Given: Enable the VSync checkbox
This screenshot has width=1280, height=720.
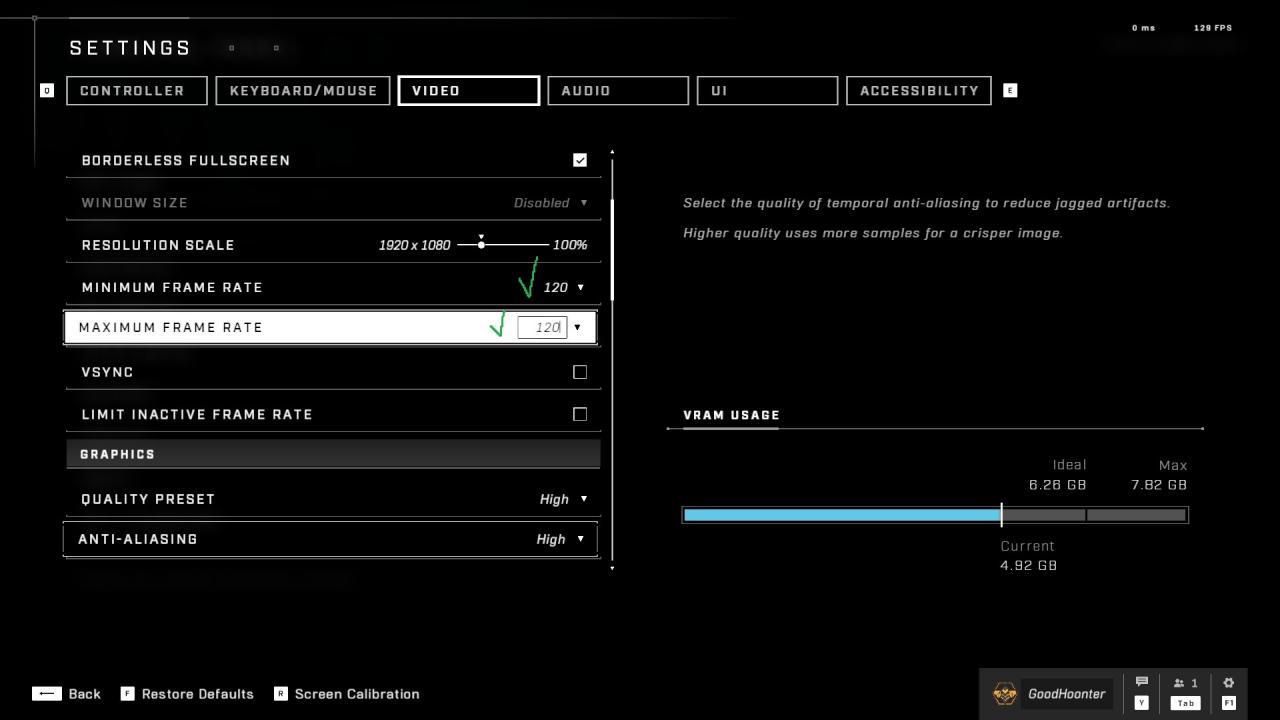Looking at the screenshot, I should (x=580, y=372).
